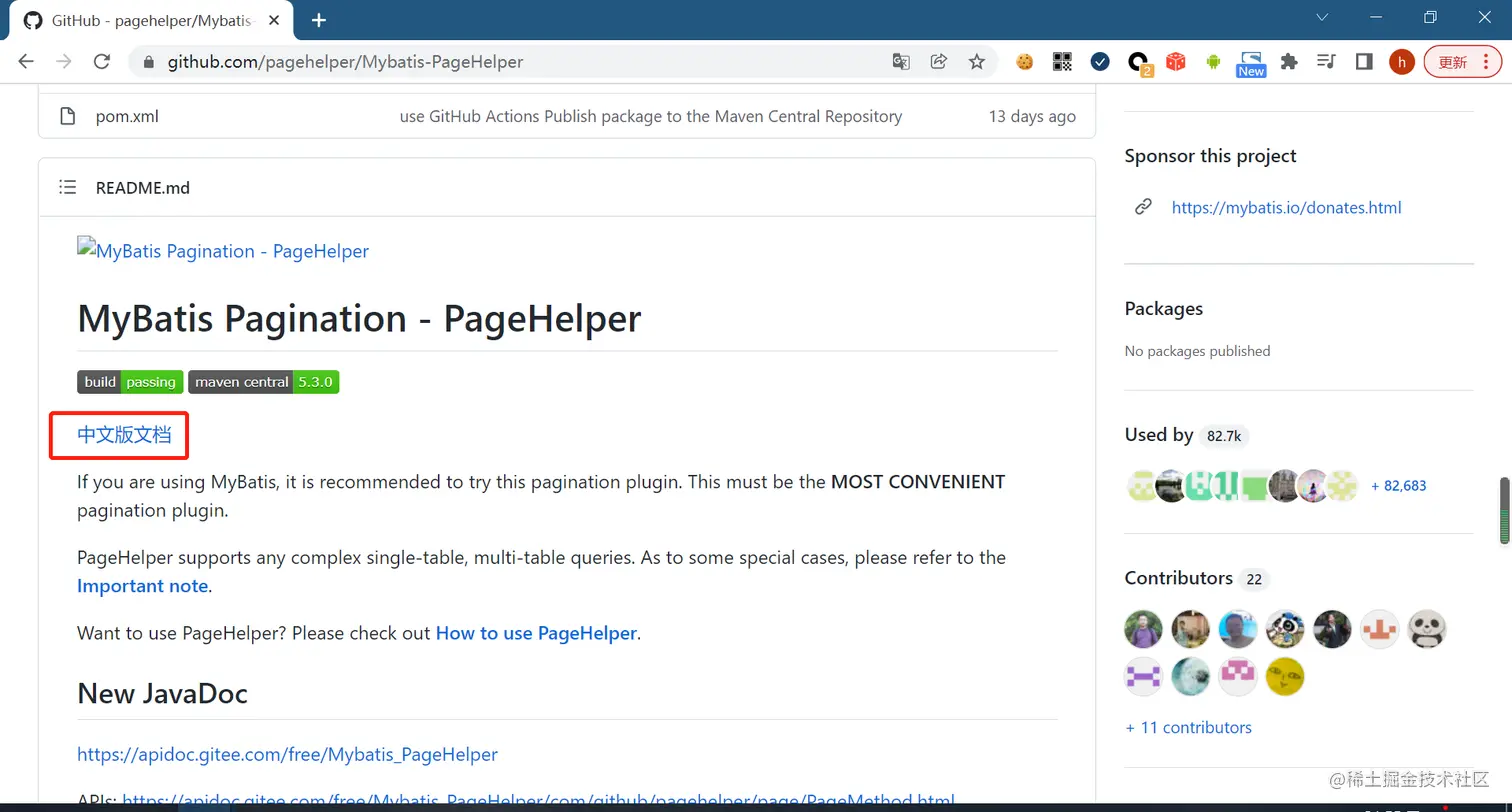Open README outline list icon

point(67,187)
